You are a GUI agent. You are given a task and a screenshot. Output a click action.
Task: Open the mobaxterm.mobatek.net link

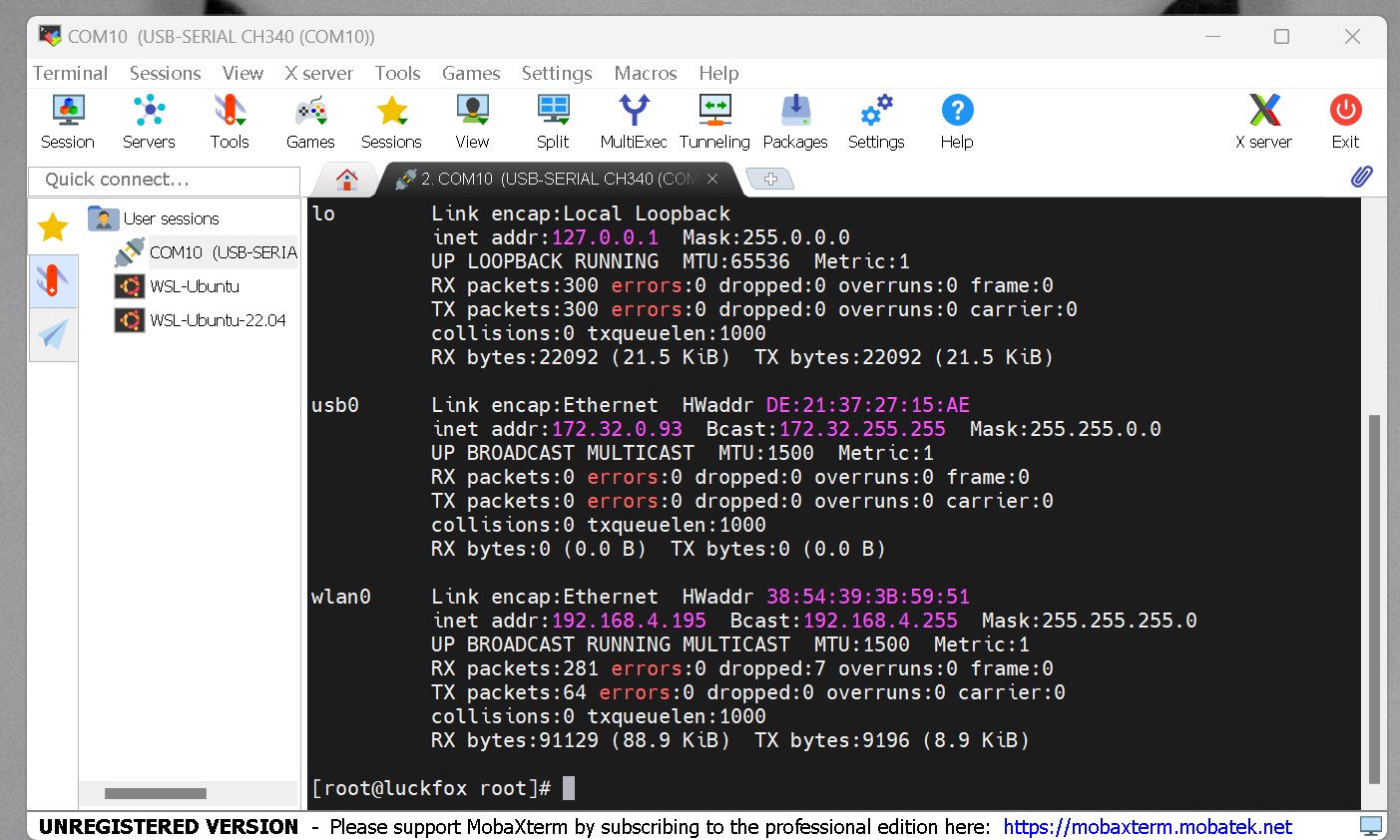tap(1148, 827)
